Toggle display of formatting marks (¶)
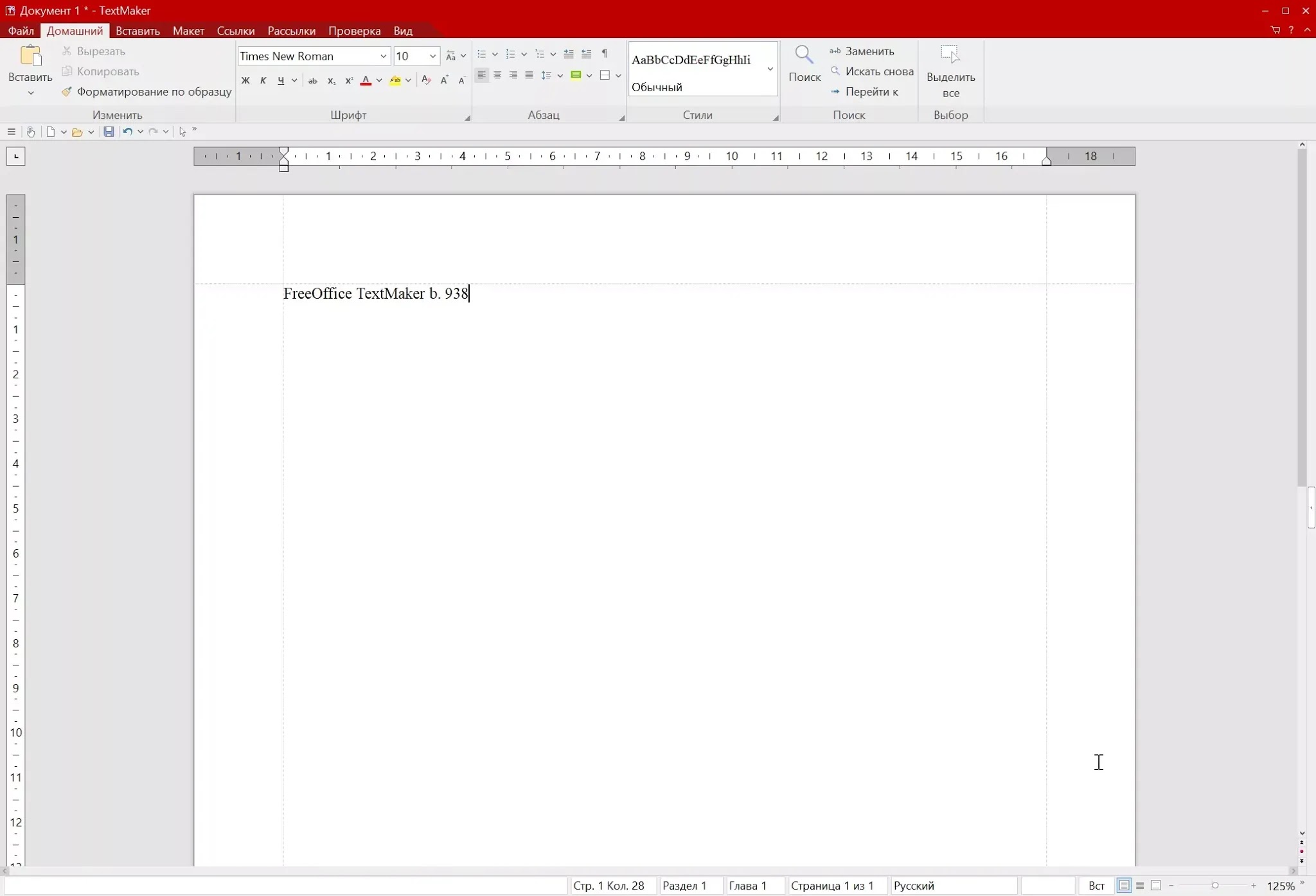This screenshot has width=1316, height=896. click(x=604, y=54)
